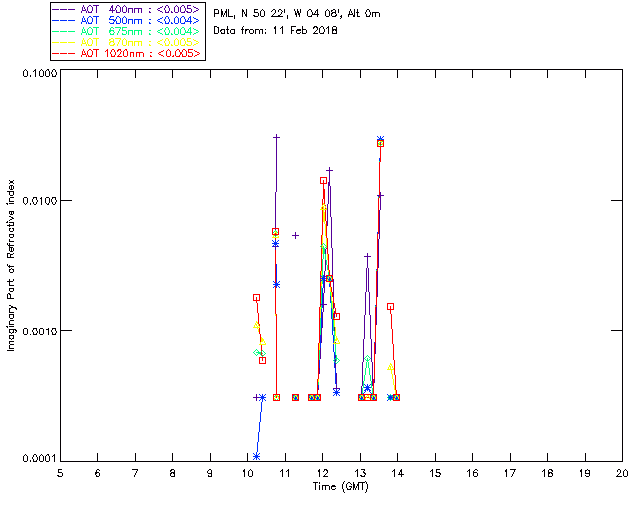
Task: Click the x-axis tick label 15
Action: pyautogui.click(x=435, y=473)
